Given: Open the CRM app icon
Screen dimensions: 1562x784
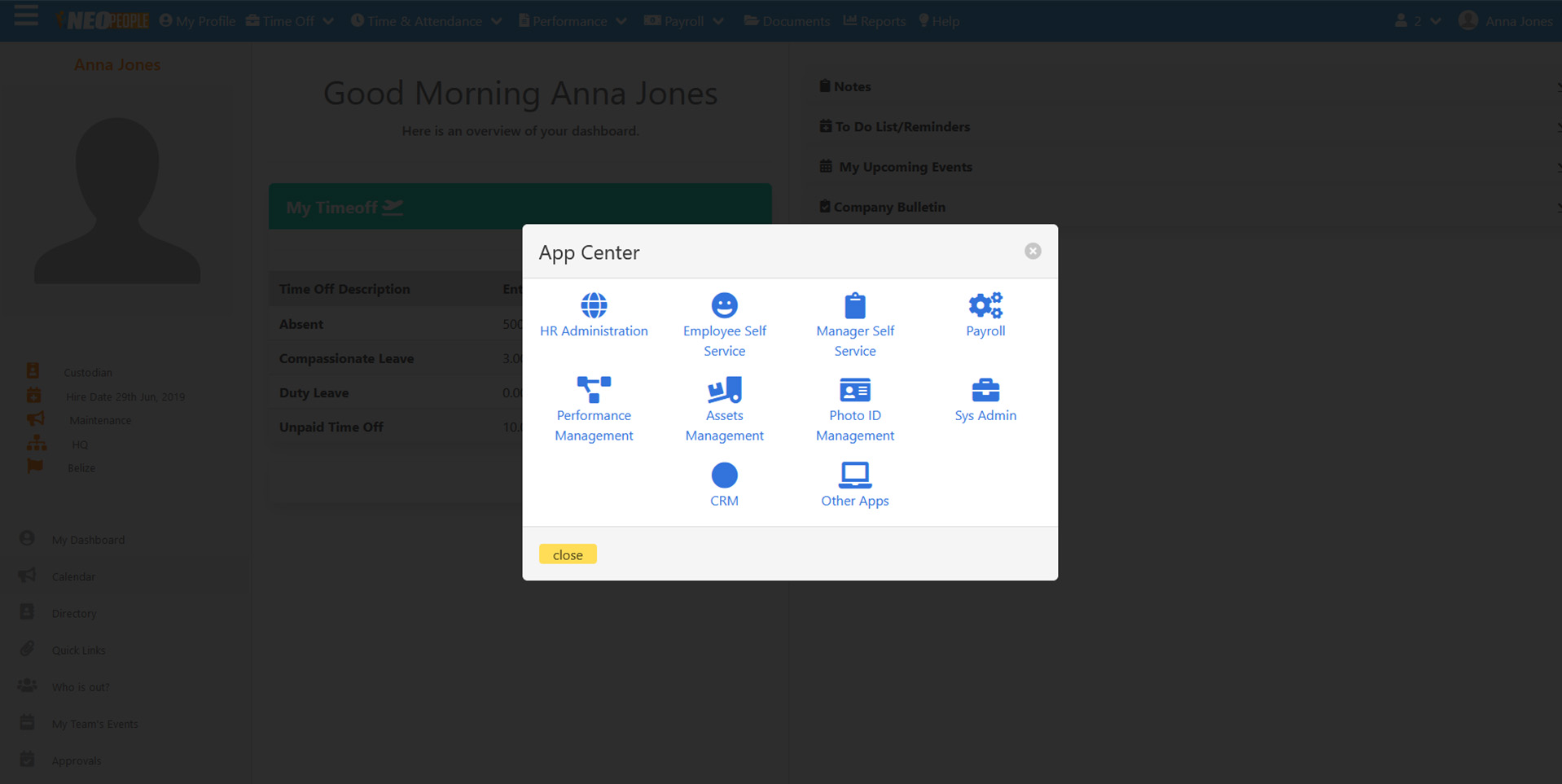Looking at the screenshot, I should tap(724, 475).
